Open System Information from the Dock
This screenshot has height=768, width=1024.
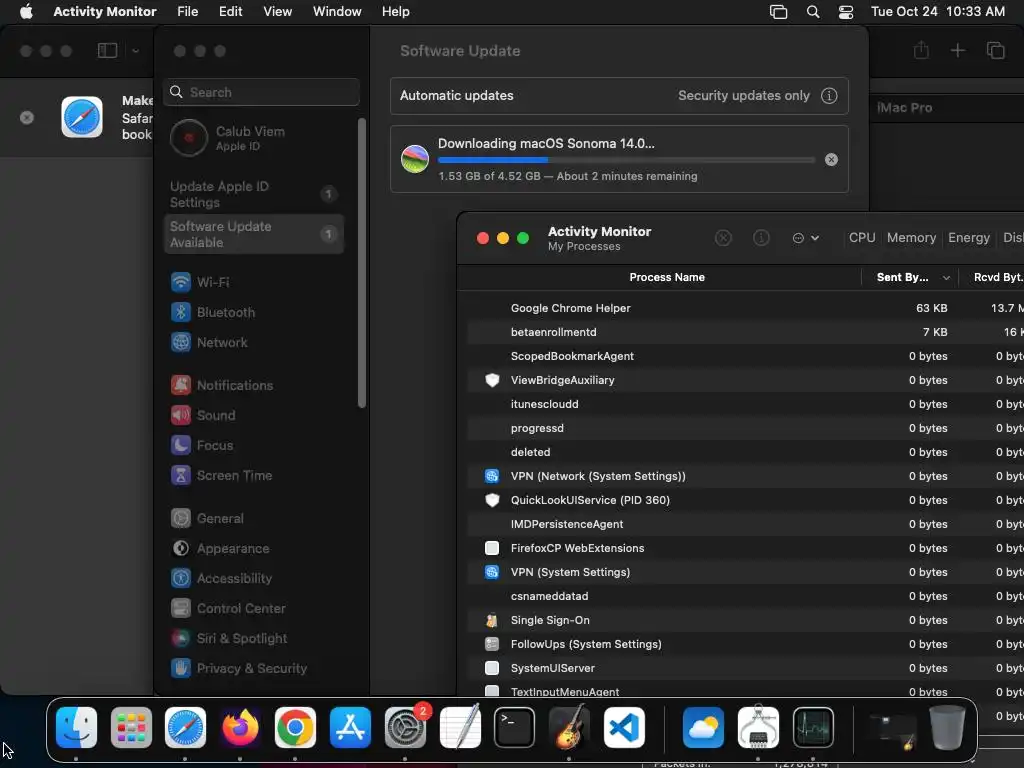(758, 727)
